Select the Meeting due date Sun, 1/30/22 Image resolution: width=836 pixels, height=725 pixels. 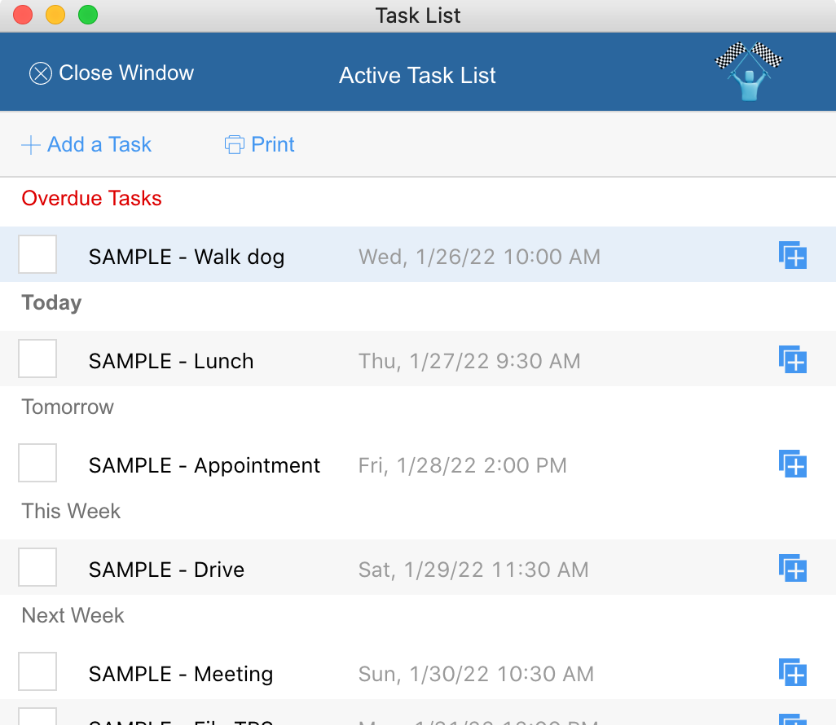(x=476, y=675)
